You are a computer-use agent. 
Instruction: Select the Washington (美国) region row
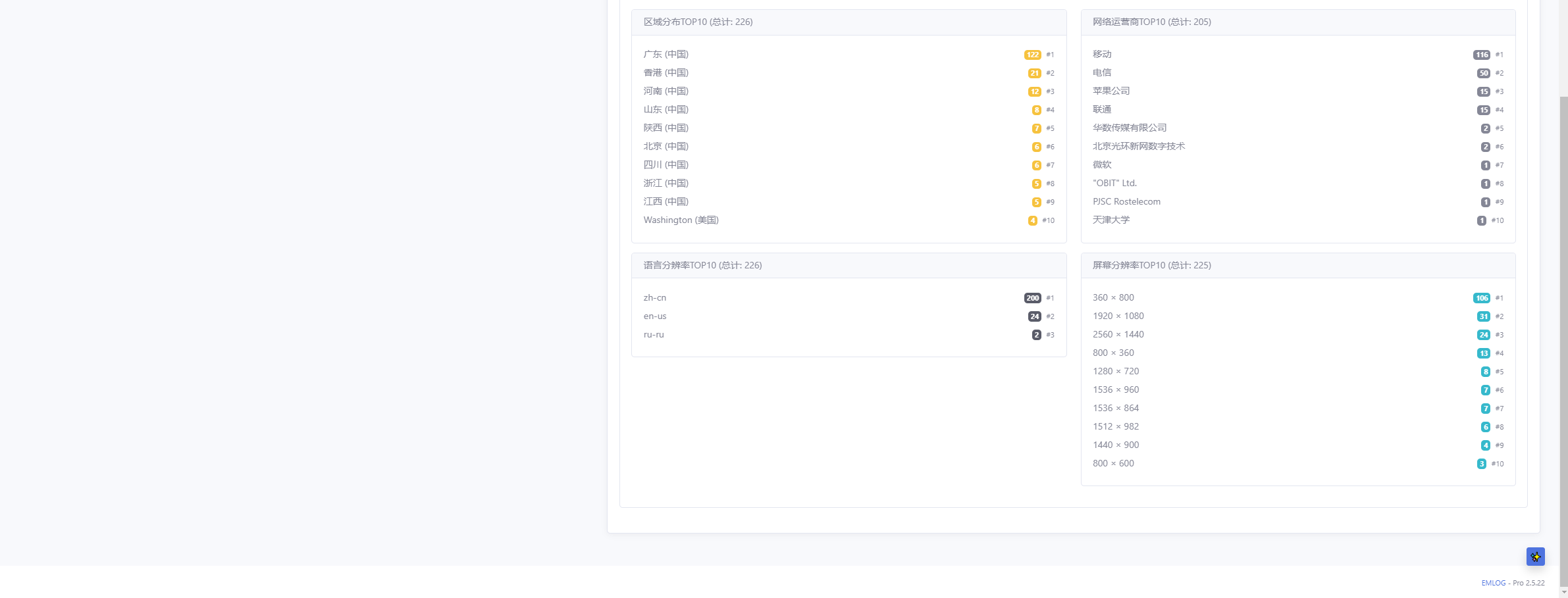(849, 220)
